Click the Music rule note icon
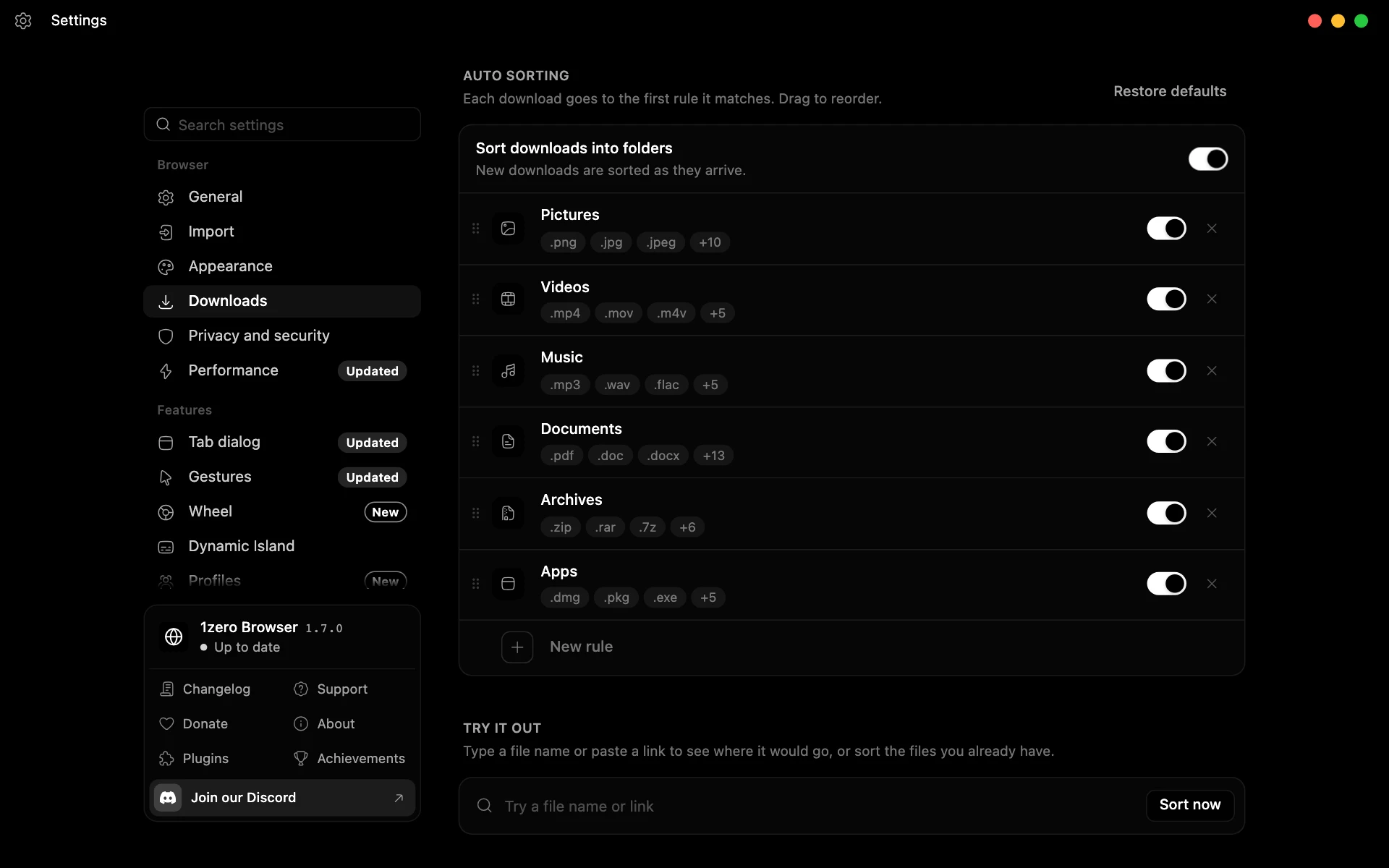Image resolution: width=1389 pixels, height=868 pixels. [508, 371]
